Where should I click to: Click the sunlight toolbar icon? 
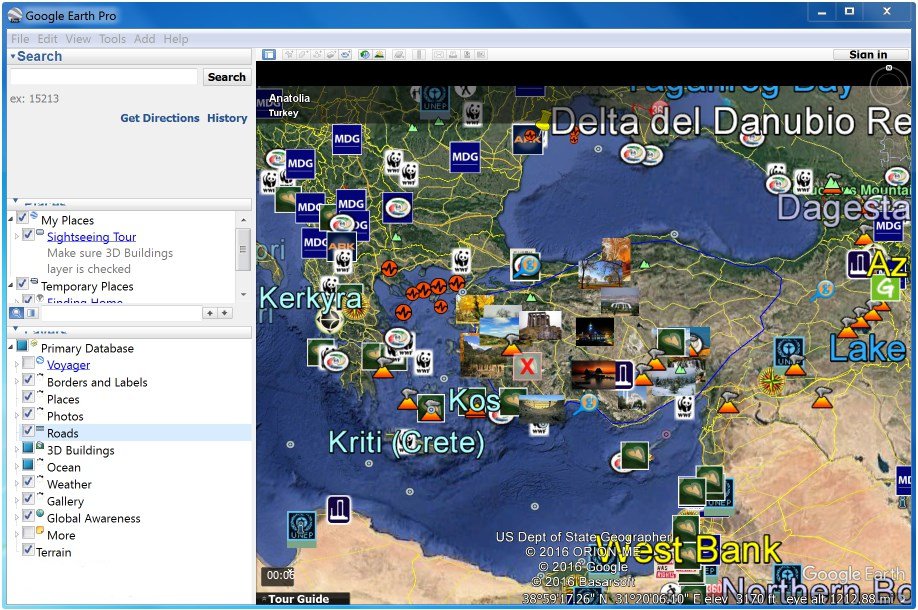pyautogui.click(x=380, y=55)
